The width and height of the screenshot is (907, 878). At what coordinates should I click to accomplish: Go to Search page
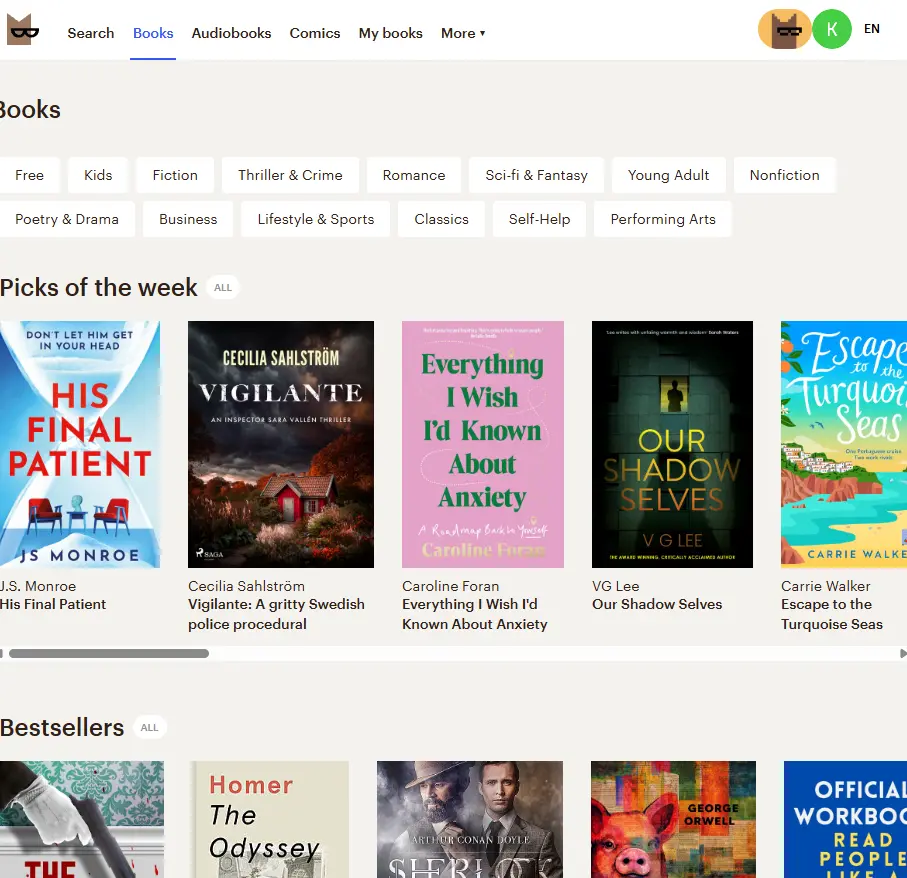coord(91,34)
